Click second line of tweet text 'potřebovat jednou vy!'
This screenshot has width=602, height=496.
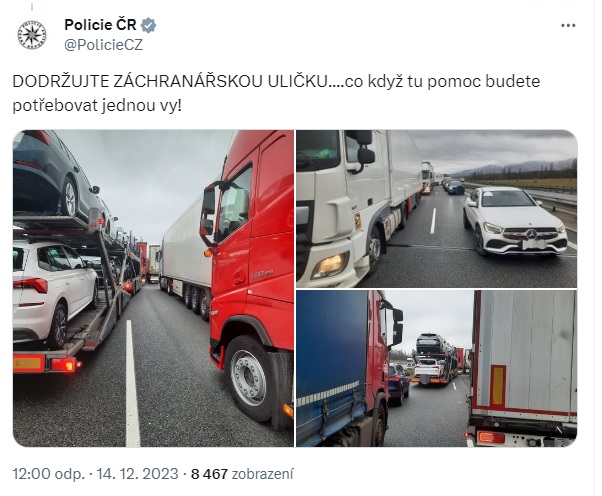click(x=97, y=106)
